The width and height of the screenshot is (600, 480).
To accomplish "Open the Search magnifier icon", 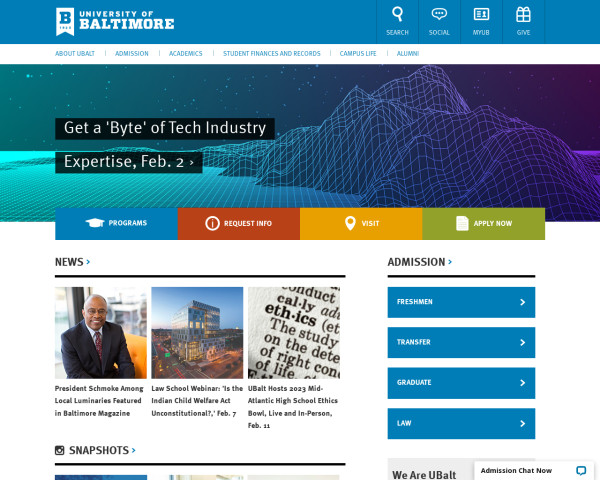I will 398,14.
